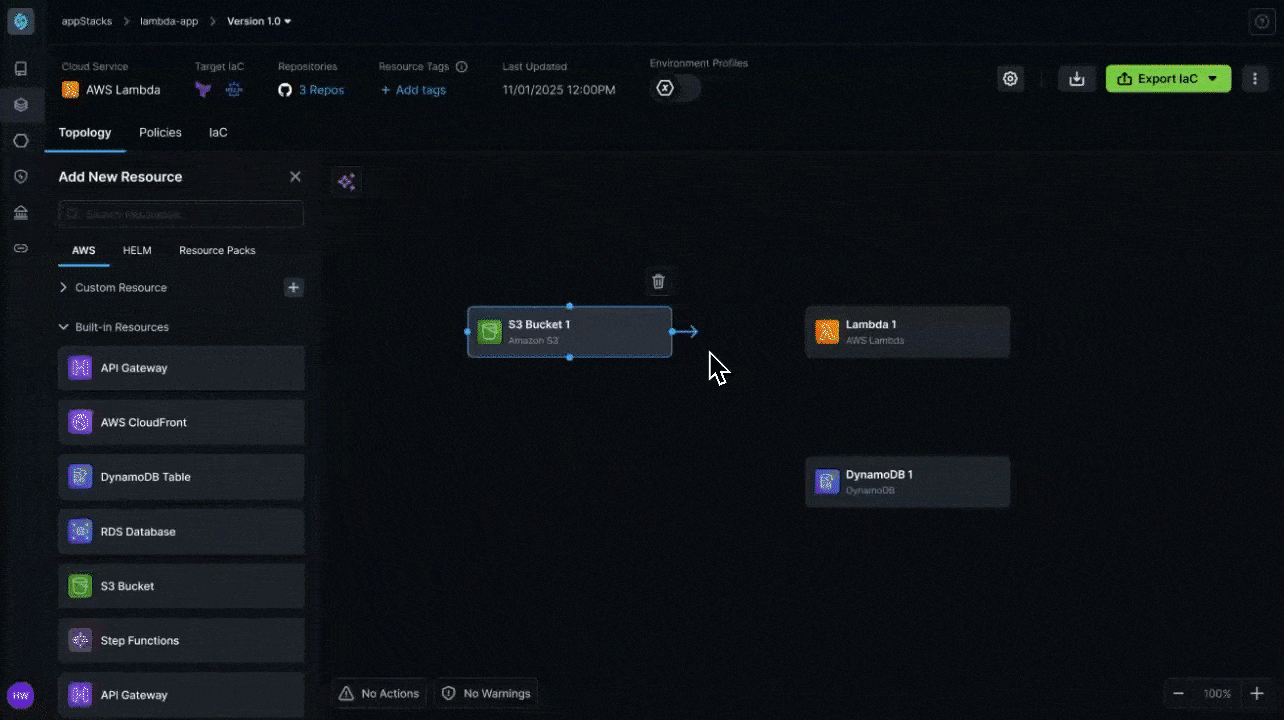Screen dimensions: 1284x720
Task: Go to appStacks breadcrumb
Action: (x=87, y=21)
